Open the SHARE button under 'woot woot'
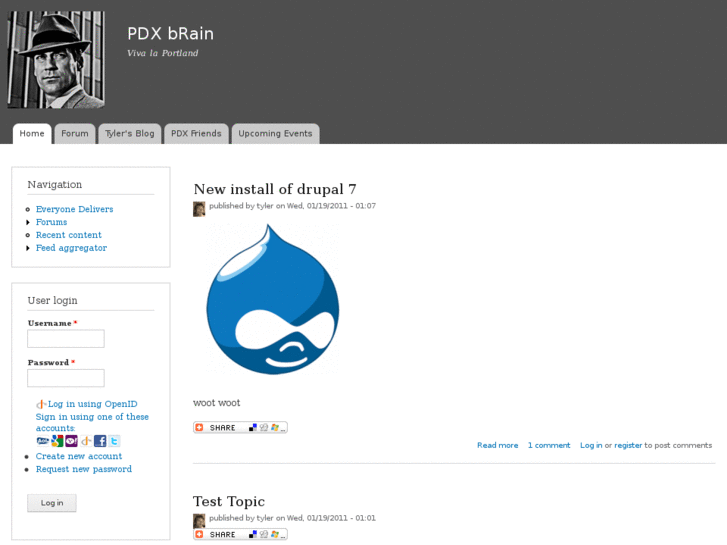 click(x=240, y=427)
